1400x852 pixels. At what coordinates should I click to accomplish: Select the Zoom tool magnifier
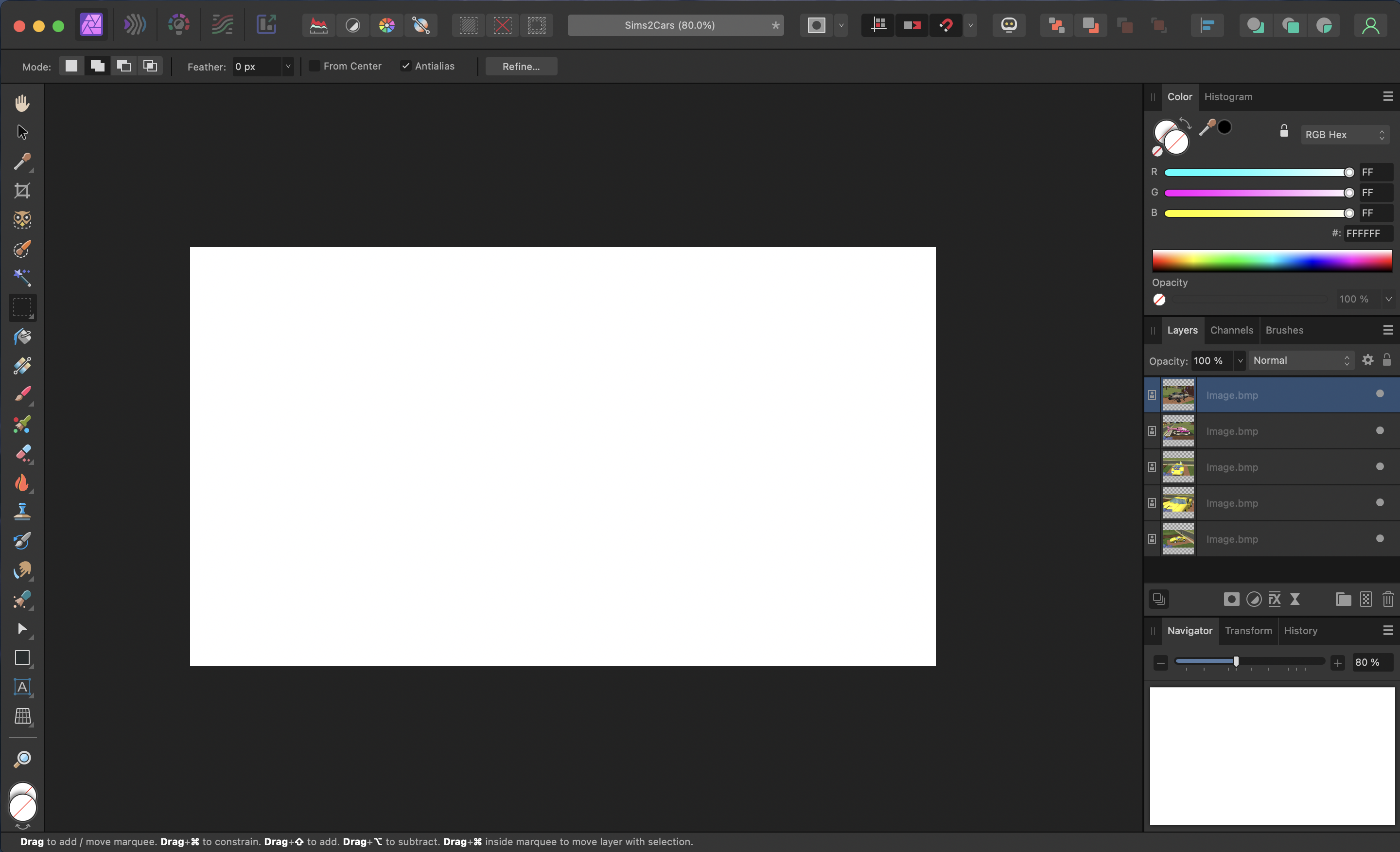(x=22, y=759)
